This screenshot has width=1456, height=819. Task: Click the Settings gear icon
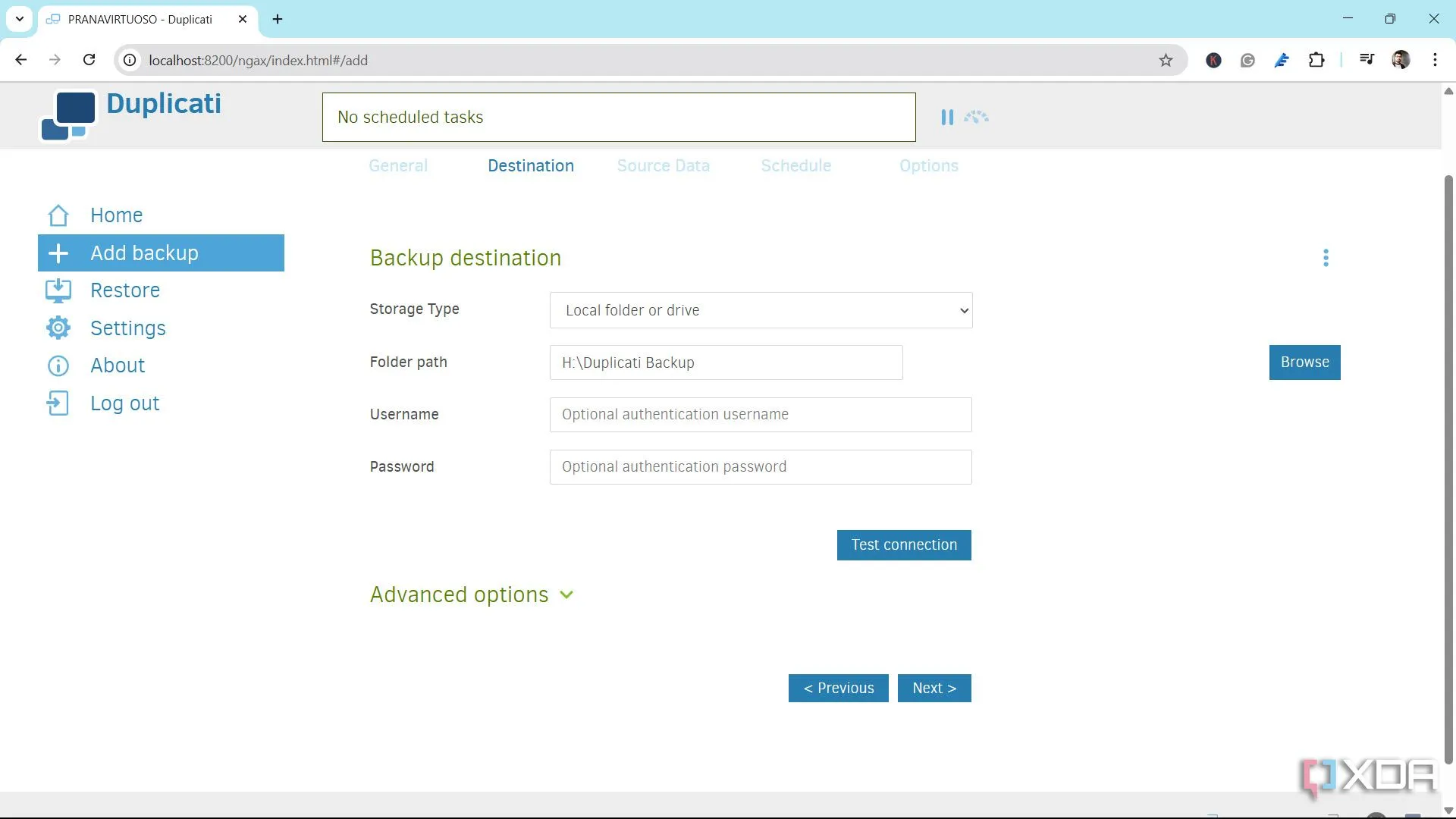(58, 328)
